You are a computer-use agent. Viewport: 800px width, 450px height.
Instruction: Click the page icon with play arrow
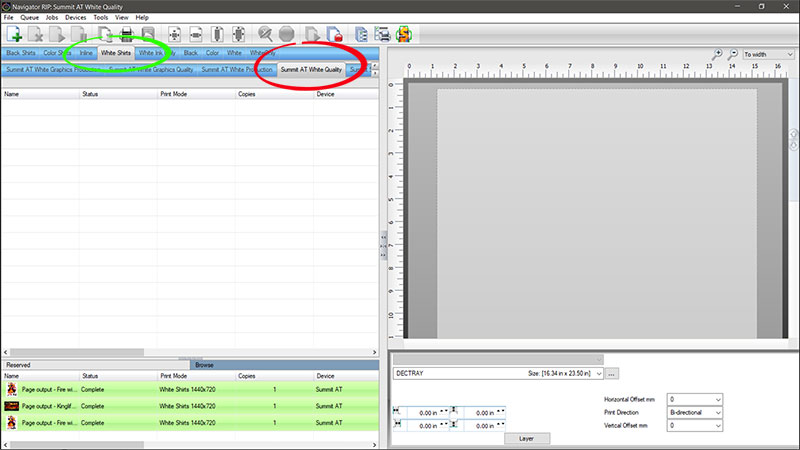(x=57, y=34)
